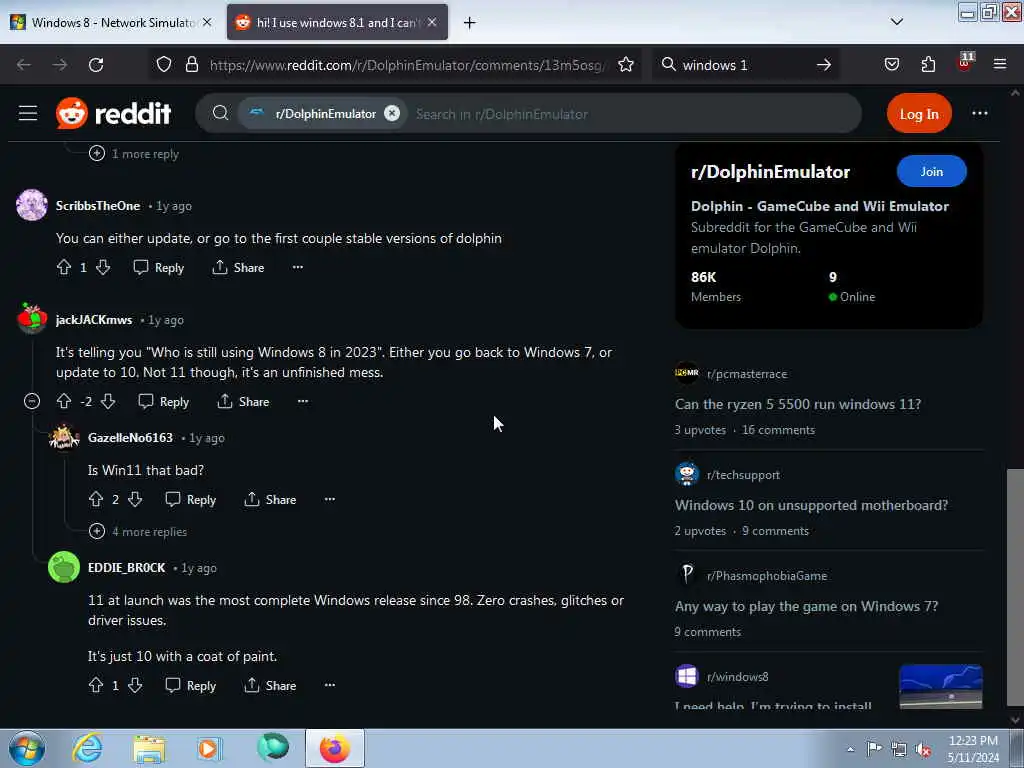Visit the r/pcmasterrace subreddit link
Image resolution: width=1024 pixels, height=768 pixels.
click(746, 374)
